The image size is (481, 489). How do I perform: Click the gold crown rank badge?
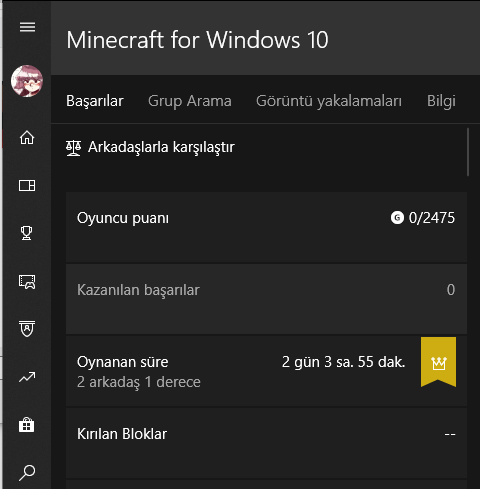point(438,362)
